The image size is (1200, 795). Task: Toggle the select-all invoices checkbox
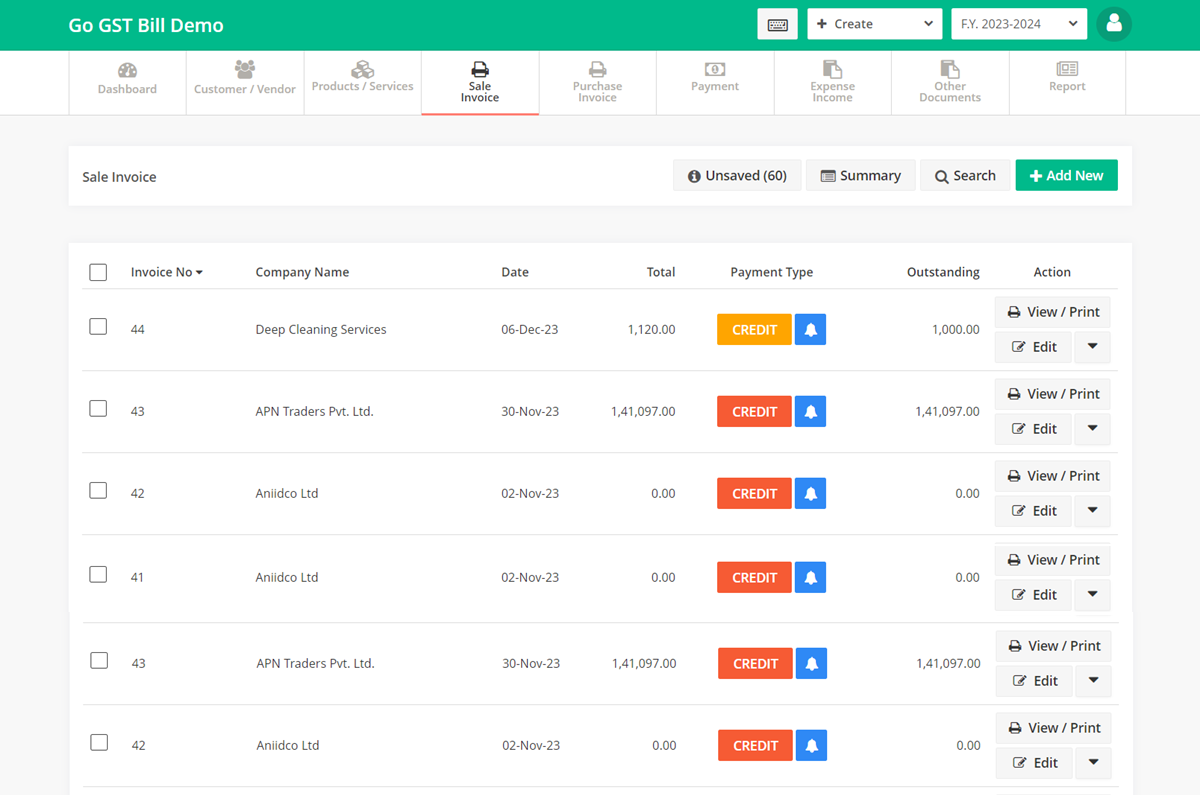[x=98, y=272]
